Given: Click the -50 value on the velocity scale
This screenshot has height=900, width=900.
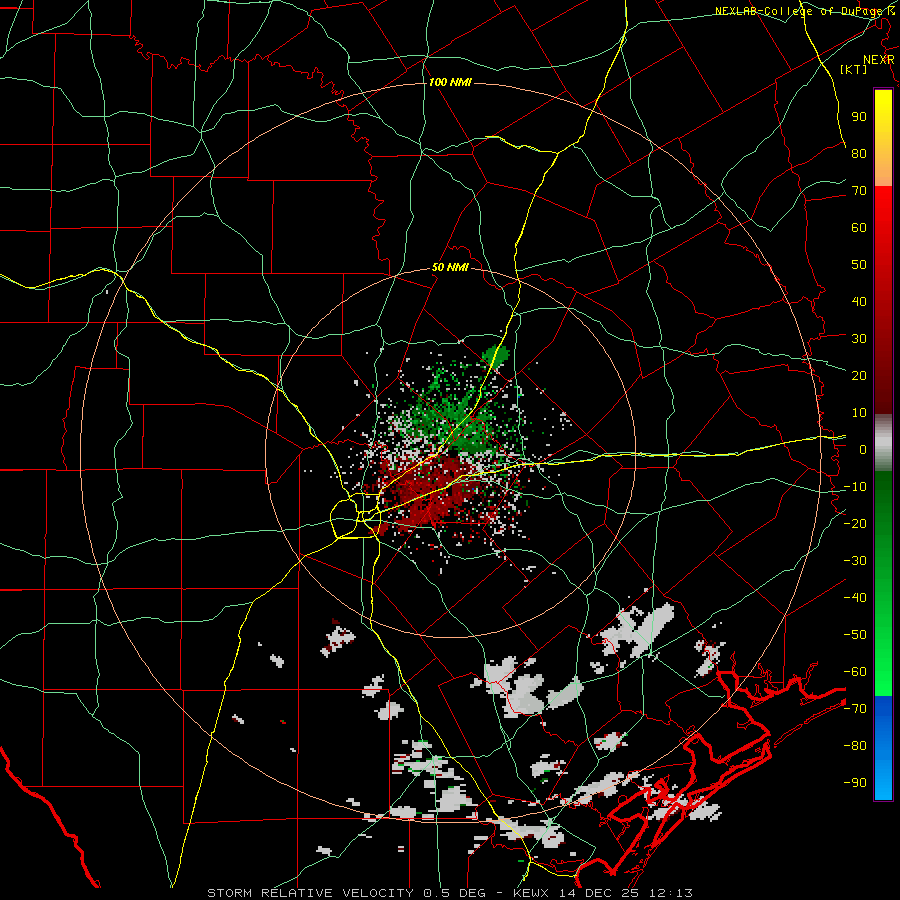Looking at the screenshot, I should 855,635.
